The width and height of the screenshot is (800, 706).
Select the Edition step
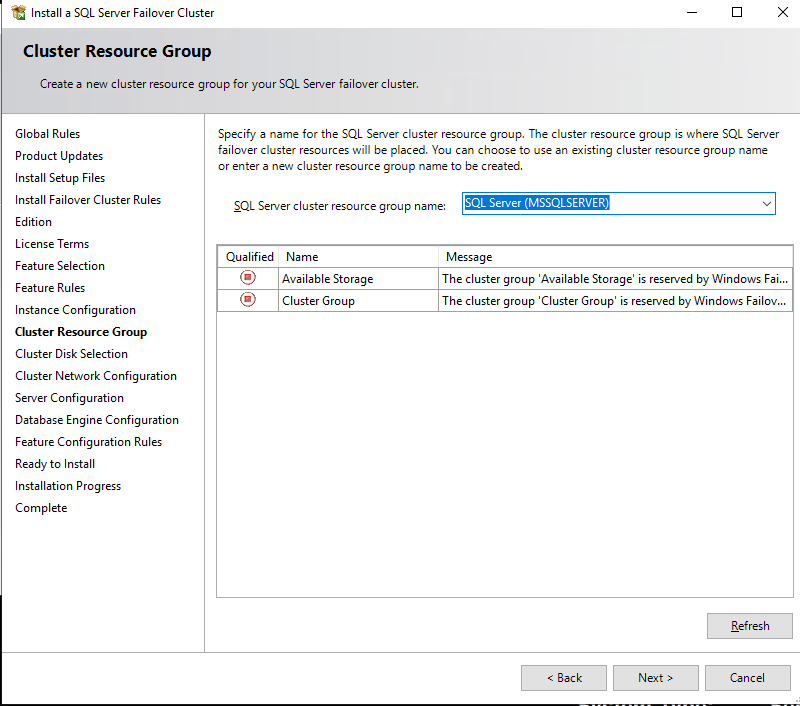[33, 221]
